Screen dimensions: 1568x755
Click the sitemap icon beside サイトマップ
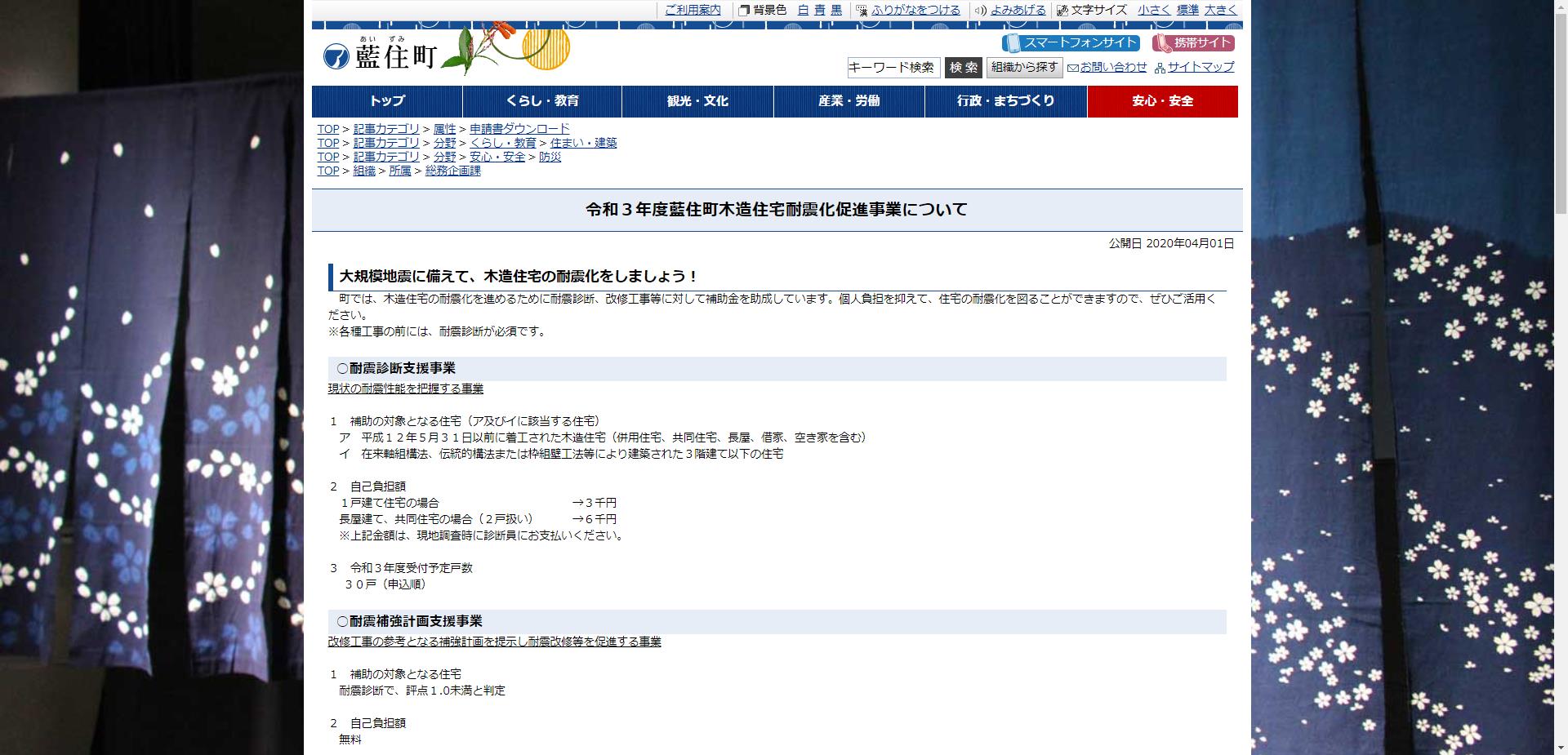(1160, 68)
